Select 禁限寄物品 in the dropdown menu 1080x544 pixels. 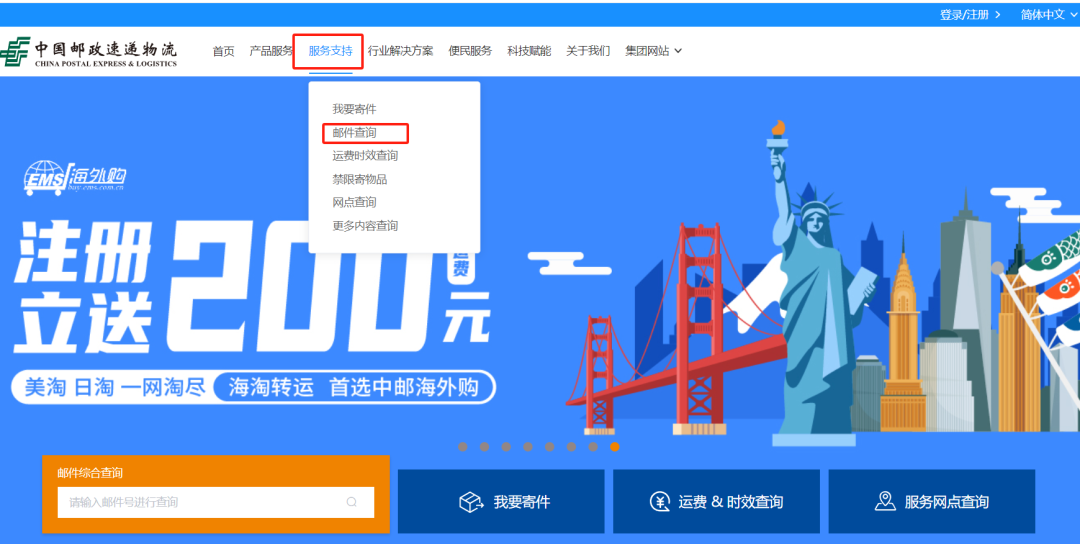click(360, 179)
